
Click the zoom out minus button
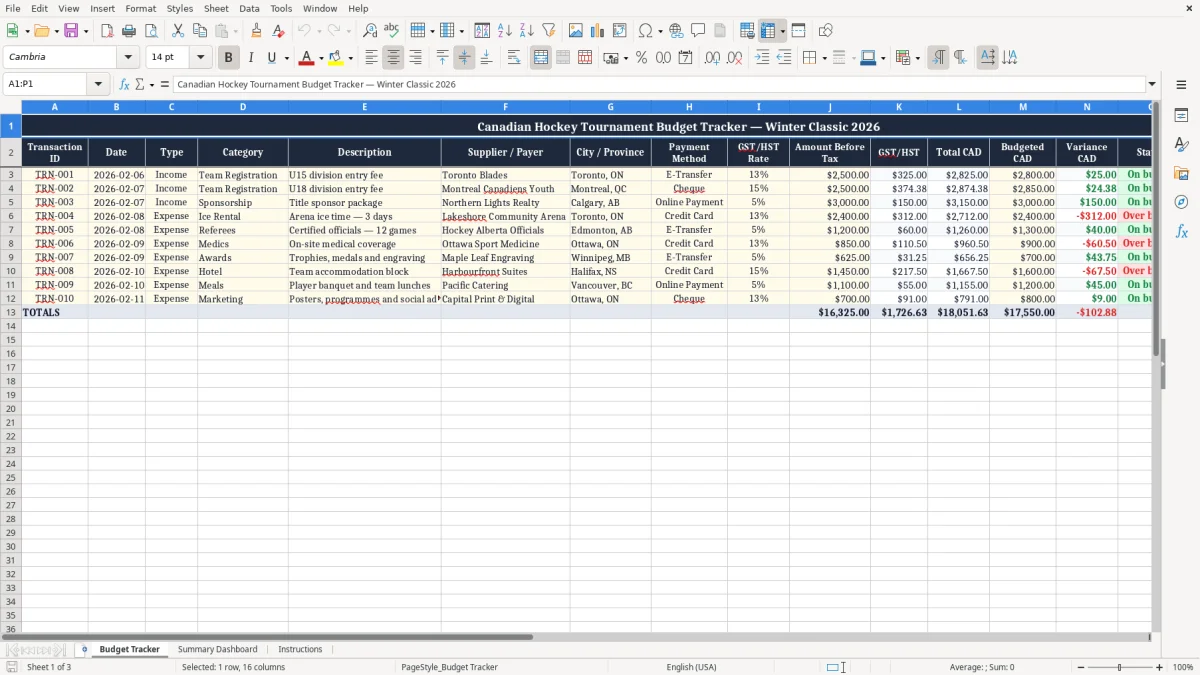[1080, 667]
